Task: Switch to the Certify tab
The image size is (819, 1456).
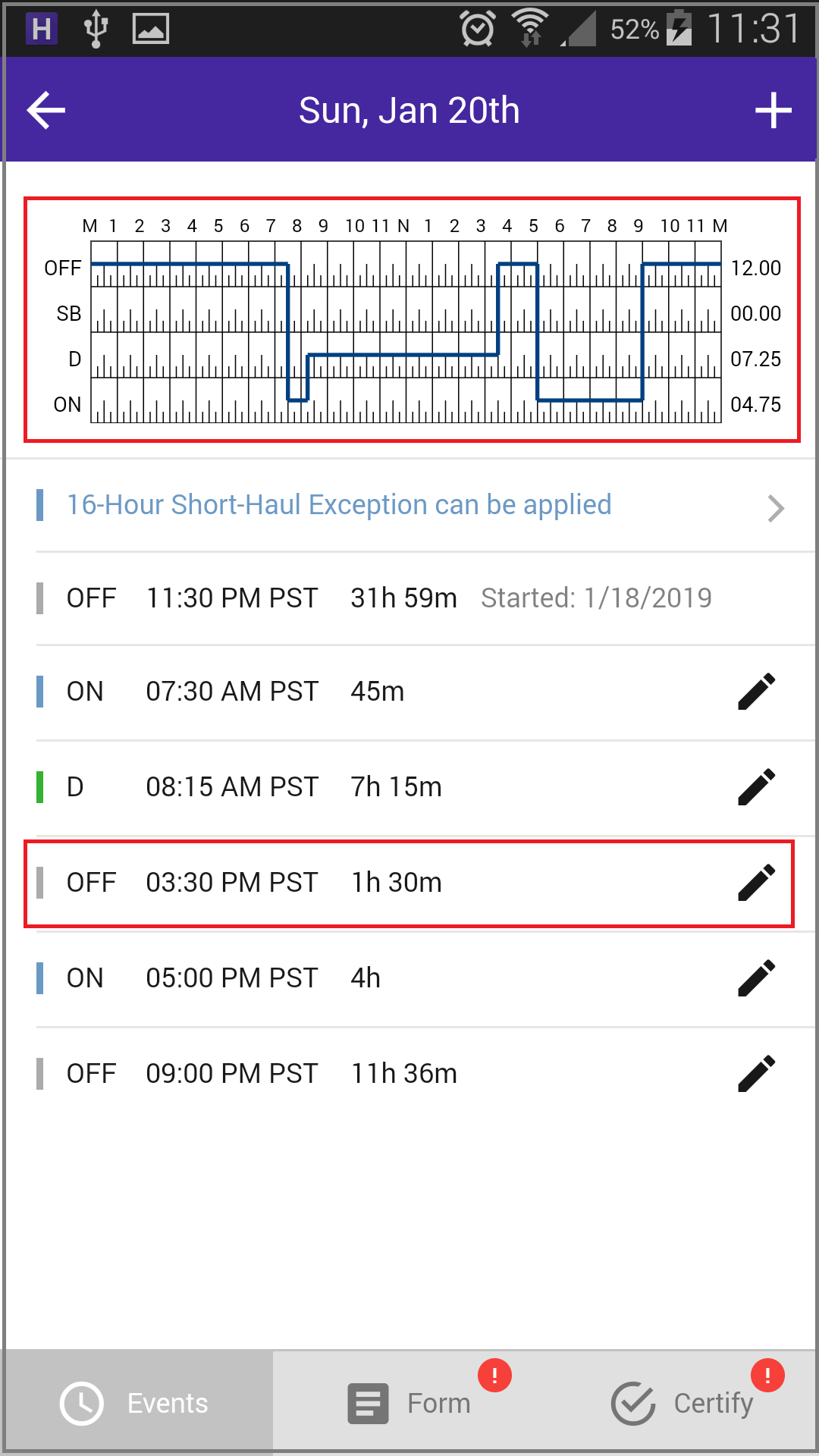Action: pyautogui.click(x=682, y=1403)
